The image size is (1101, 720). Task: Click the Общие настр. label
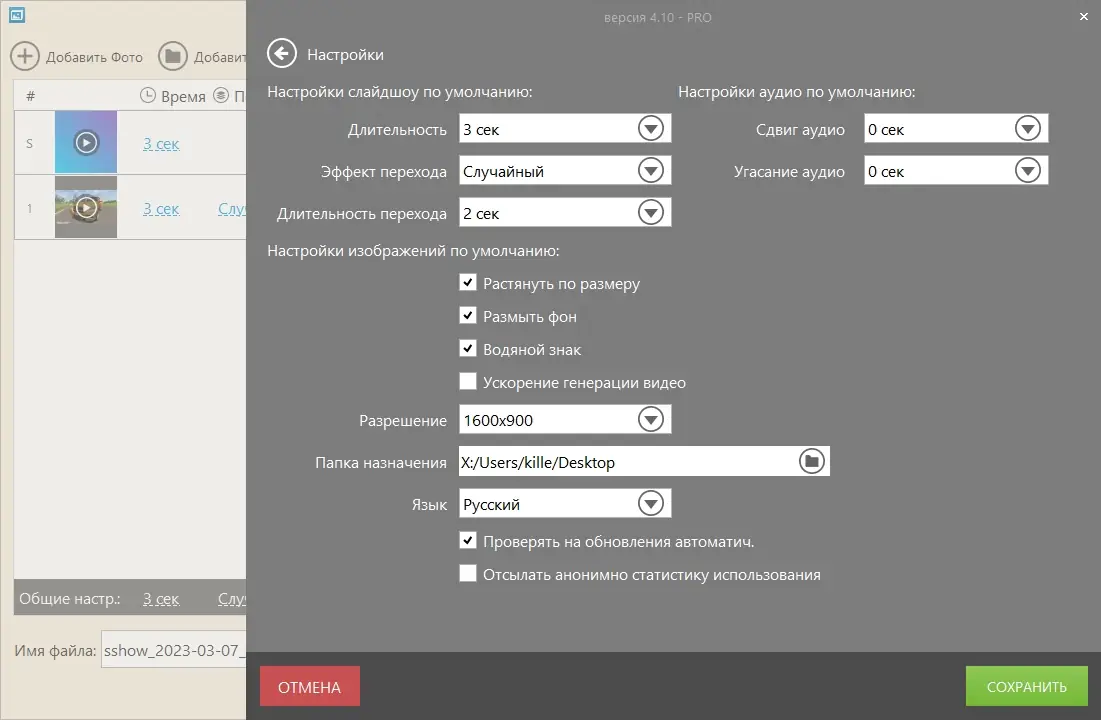click(70, 598)
